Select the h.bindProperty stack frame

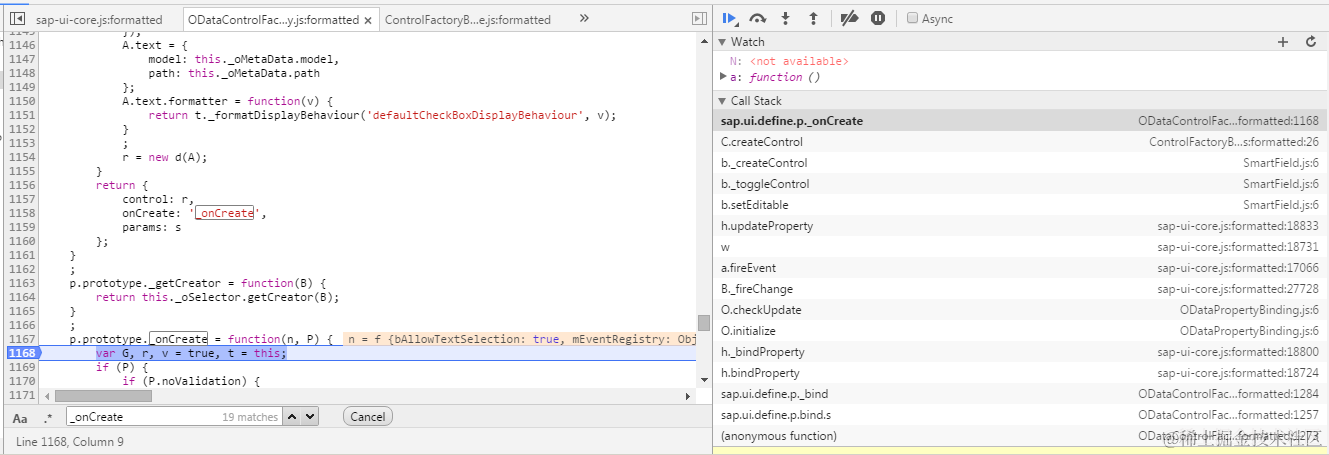click(x=1020, y=373)
